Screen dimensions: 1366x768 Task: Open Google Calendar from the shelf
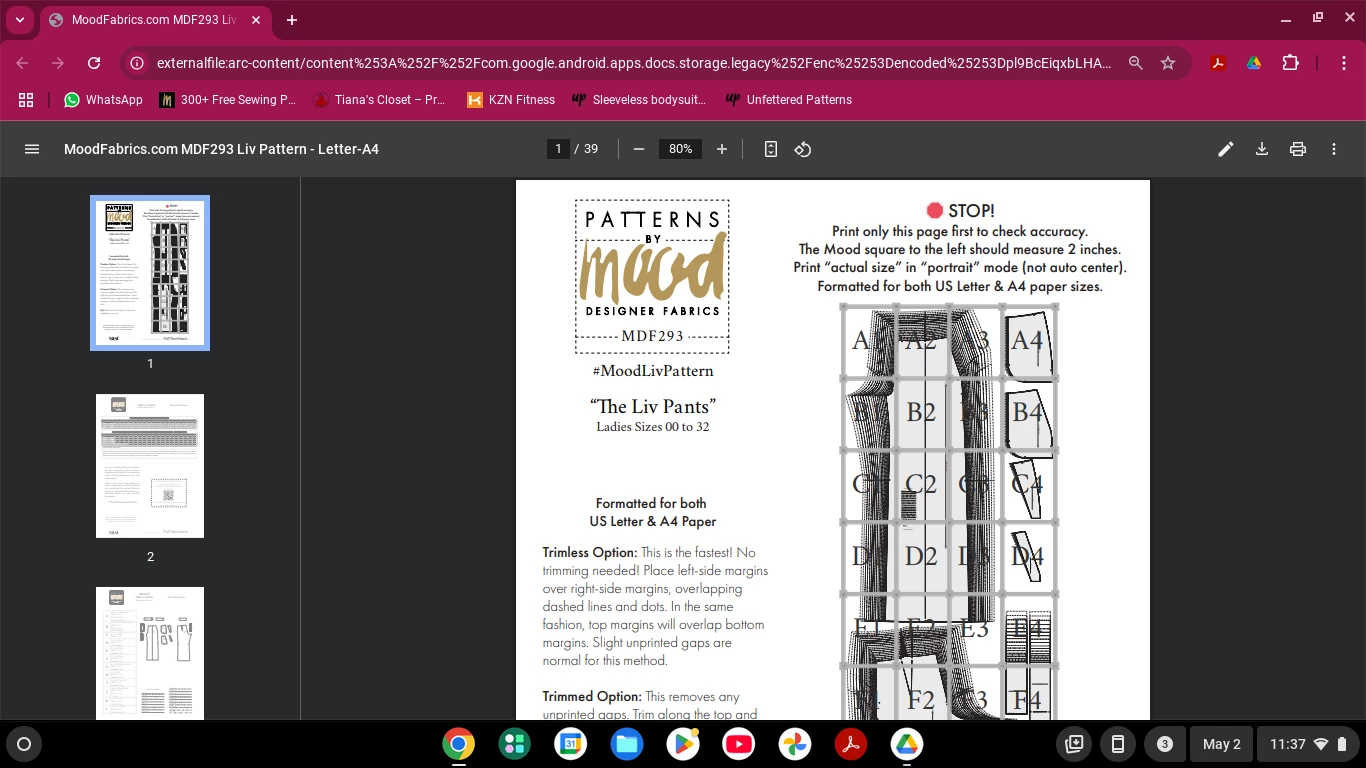[x=571, y=744]
